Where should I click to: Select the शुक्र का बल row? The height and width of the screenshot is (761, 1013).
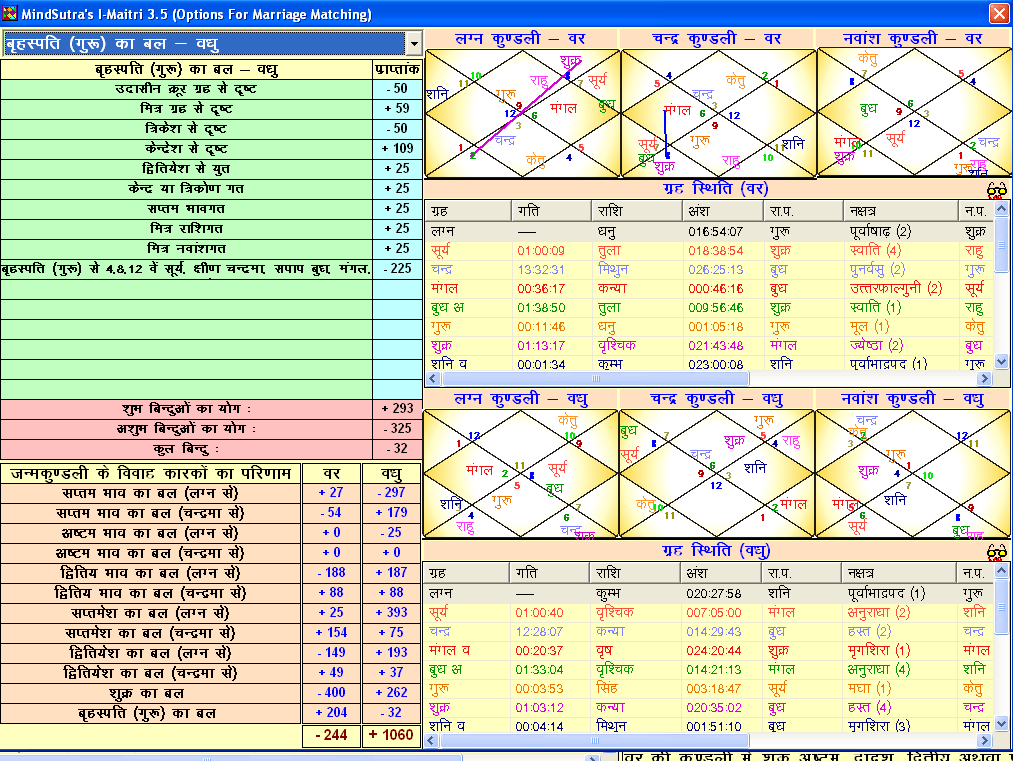pos(211,694)
